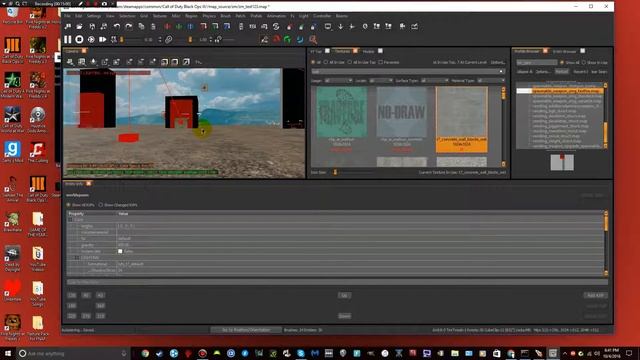Select Show All in Prefab Browser
This screenshot has height=360, width=640.
(x=562, y=62)
